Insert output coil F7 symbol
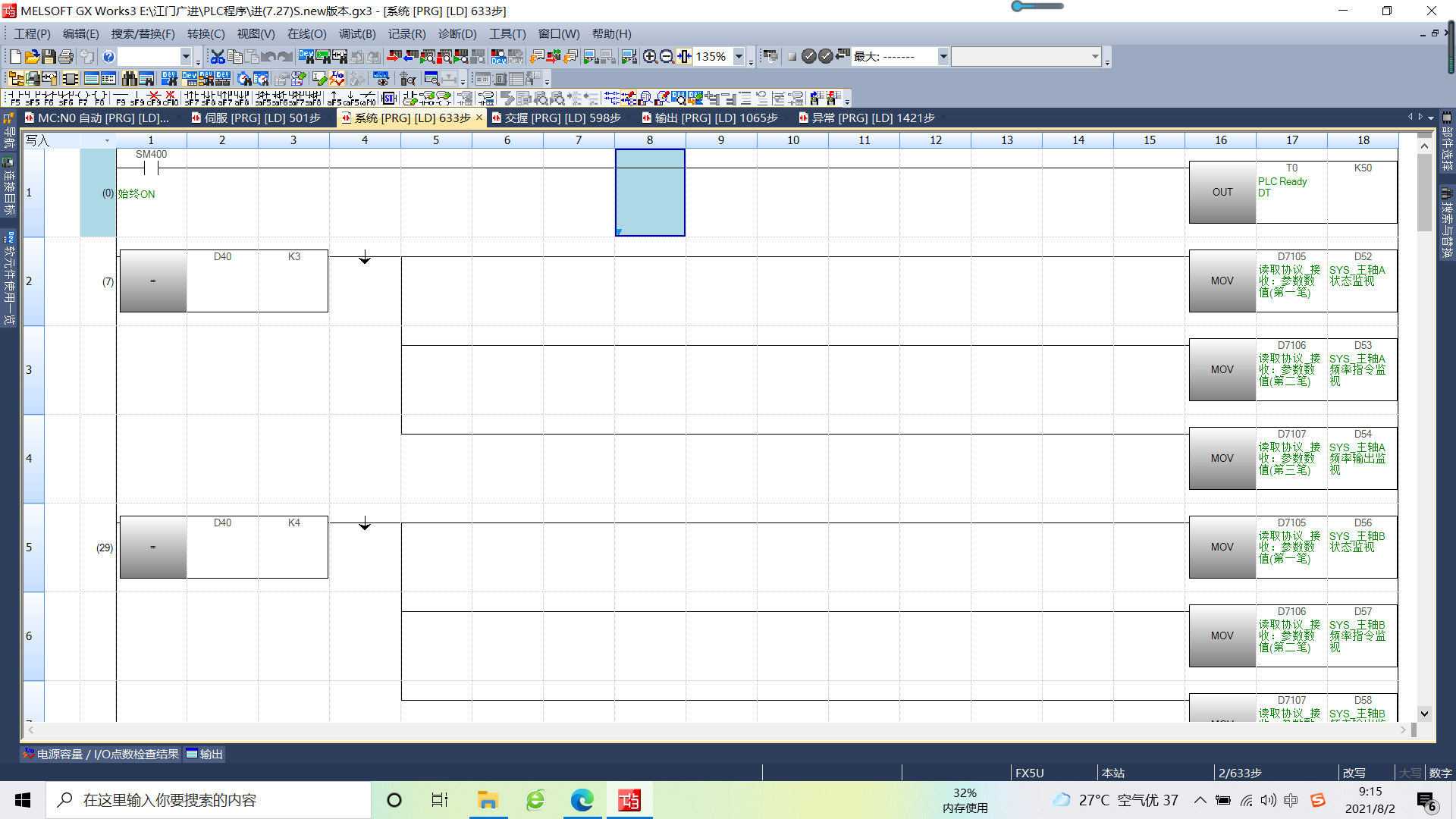Image resolution: width=1456 pixels, height=819 pixels. coord(83,98)
